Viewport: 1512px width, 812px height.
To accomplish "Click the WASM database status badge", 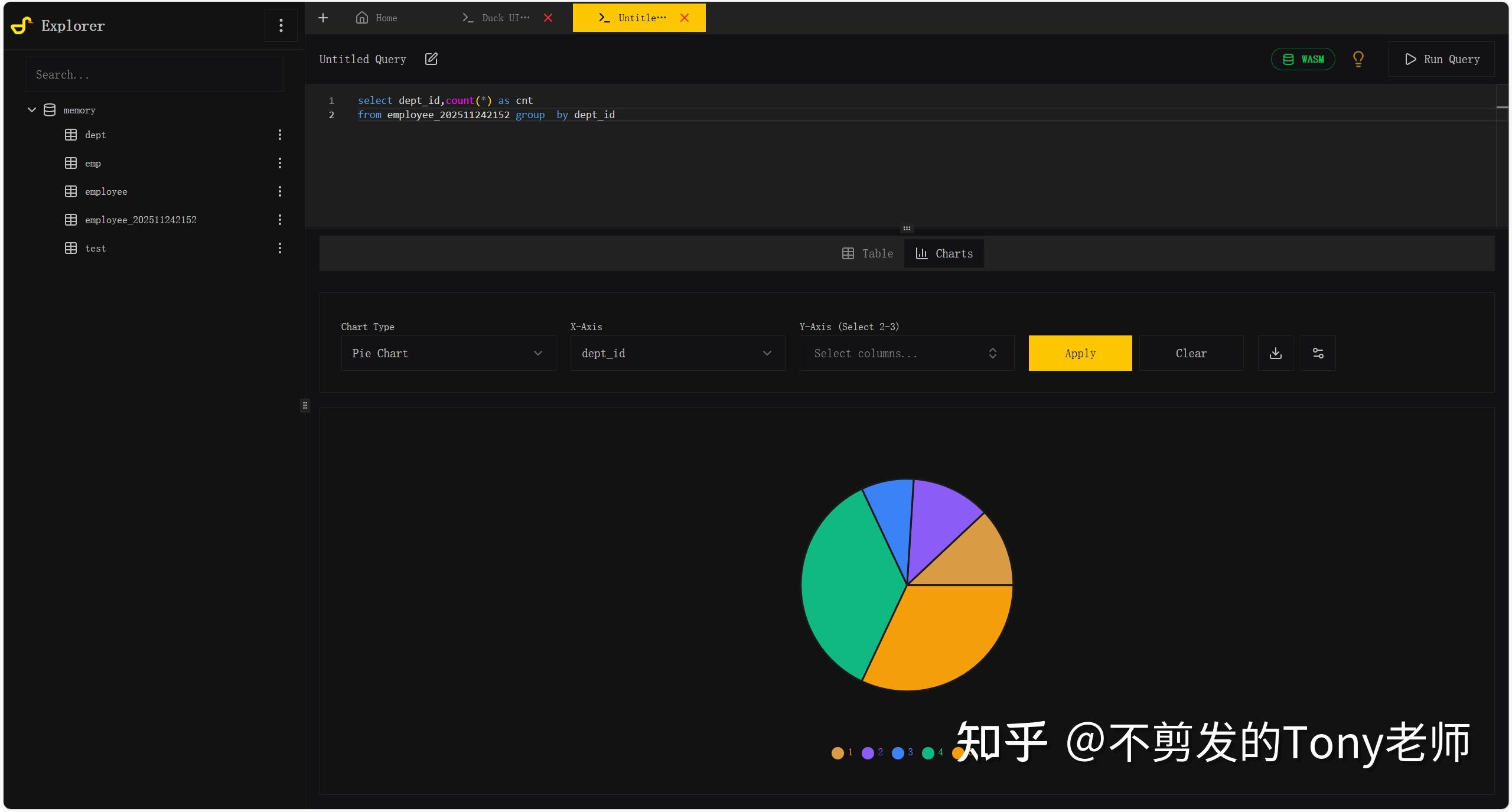I will 1303,59.
